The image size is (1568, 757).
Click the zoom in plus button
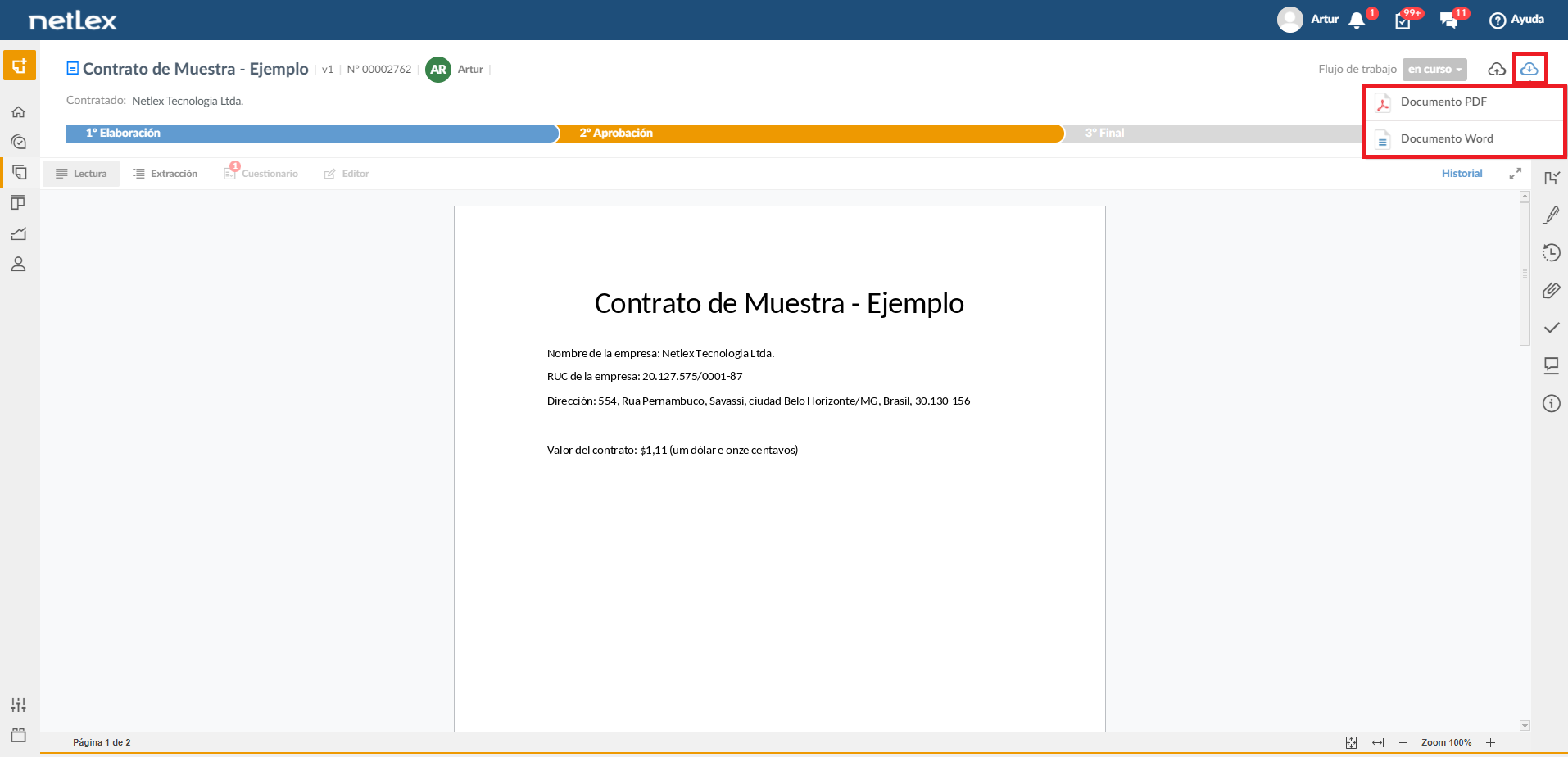(1490, 742)
